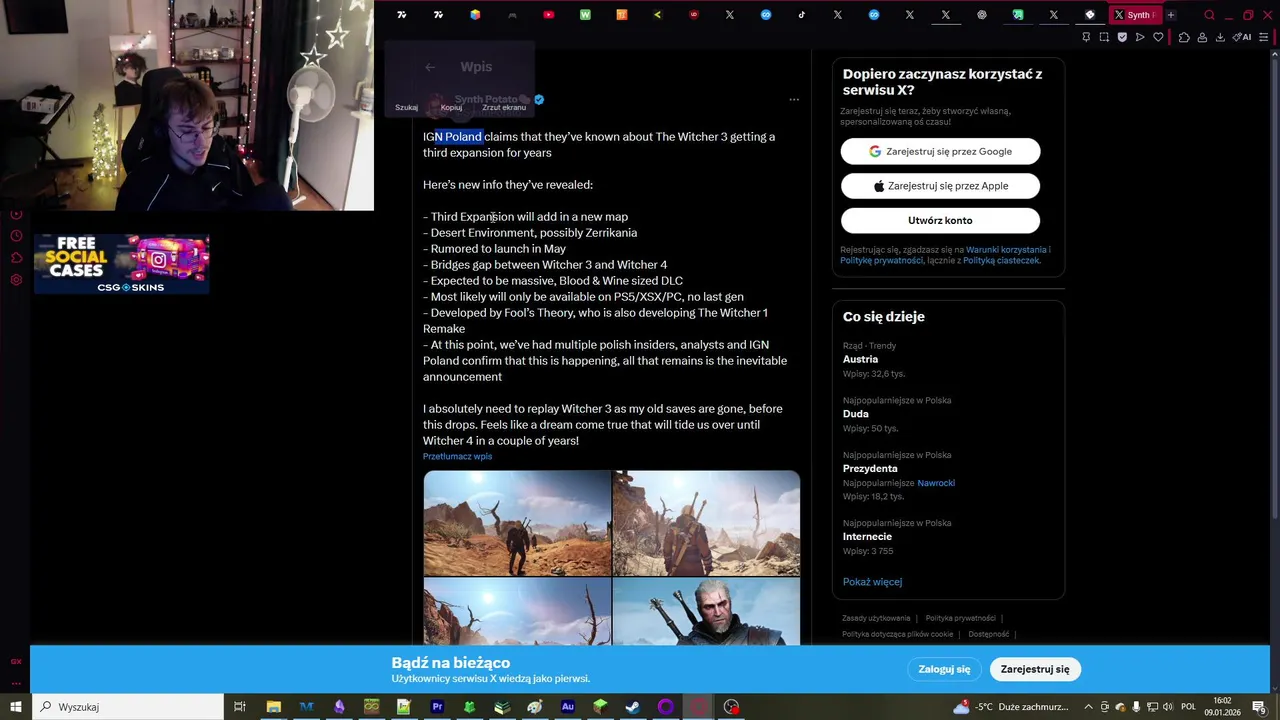Click the pin icon in address toolbar

click(1086, 37)
